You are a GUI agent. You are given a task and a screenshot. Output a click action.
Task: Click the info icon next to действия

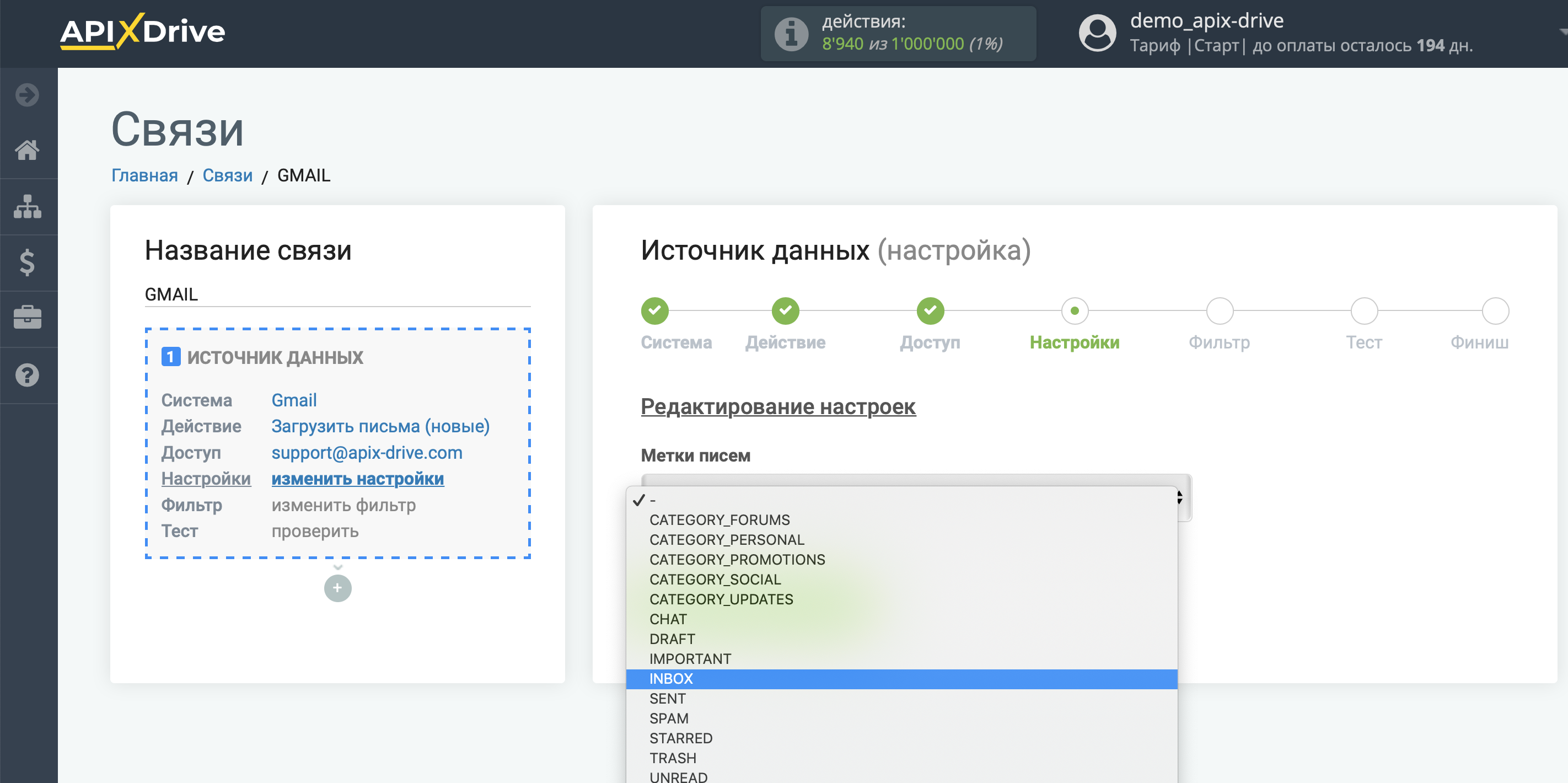click(x=791, y=34)
